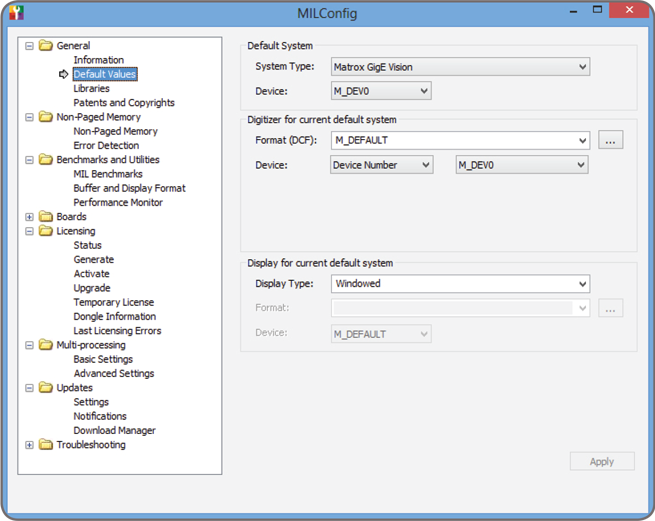Viewport: 655px width, 521px height.
Task: Click the General folder icon
Action: pyautogui.click(x=46, y=45)
